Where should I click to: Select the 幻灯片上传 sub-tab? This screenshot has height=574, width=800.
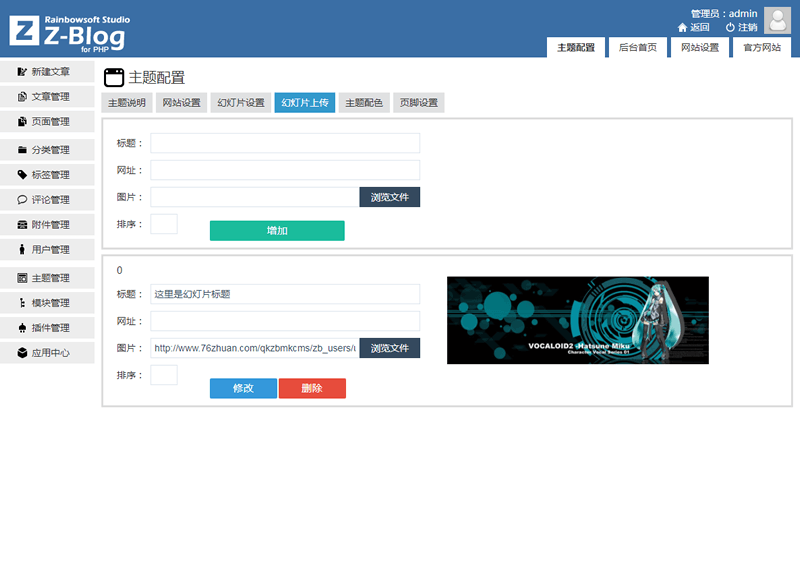pos(305,103)
